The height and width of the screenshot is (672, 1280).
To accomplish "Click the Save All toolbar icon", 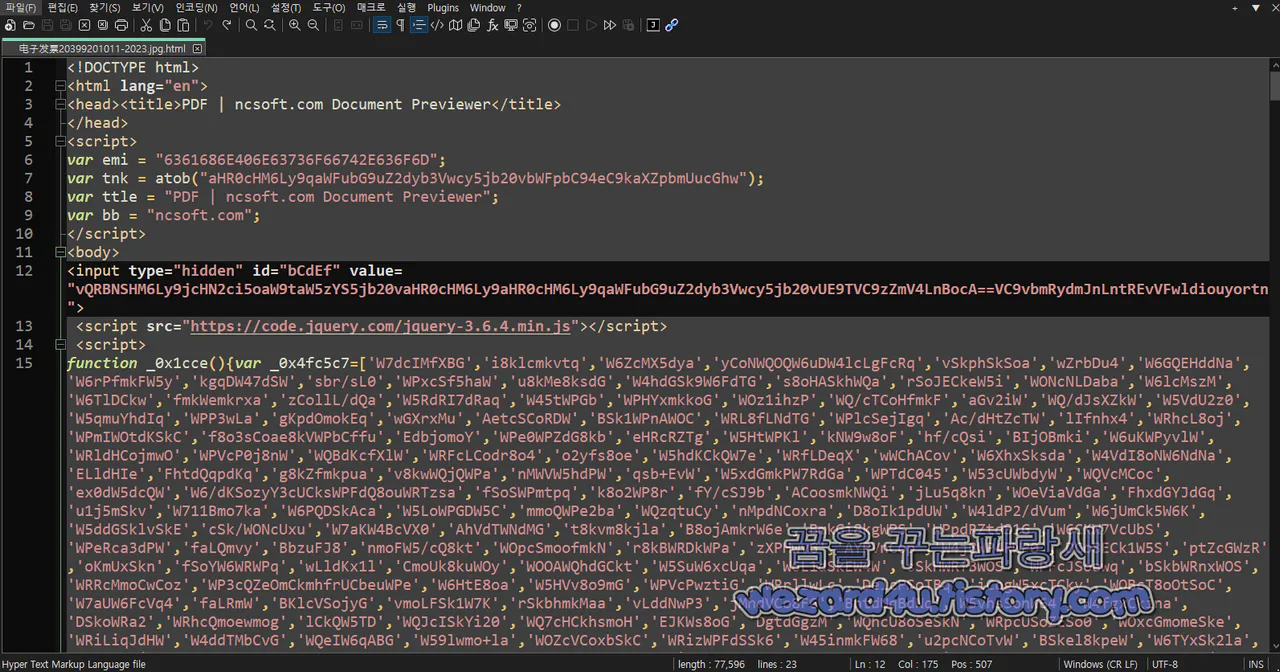I will 66,25.
